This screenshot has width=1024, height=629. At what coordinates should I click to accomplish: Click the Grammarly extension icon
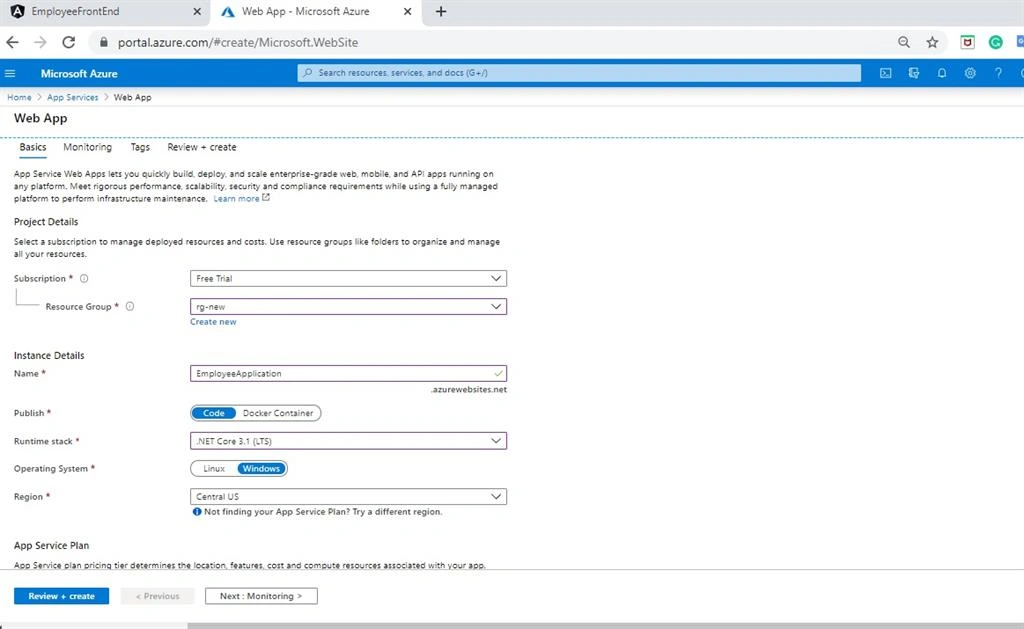(995, 42)
